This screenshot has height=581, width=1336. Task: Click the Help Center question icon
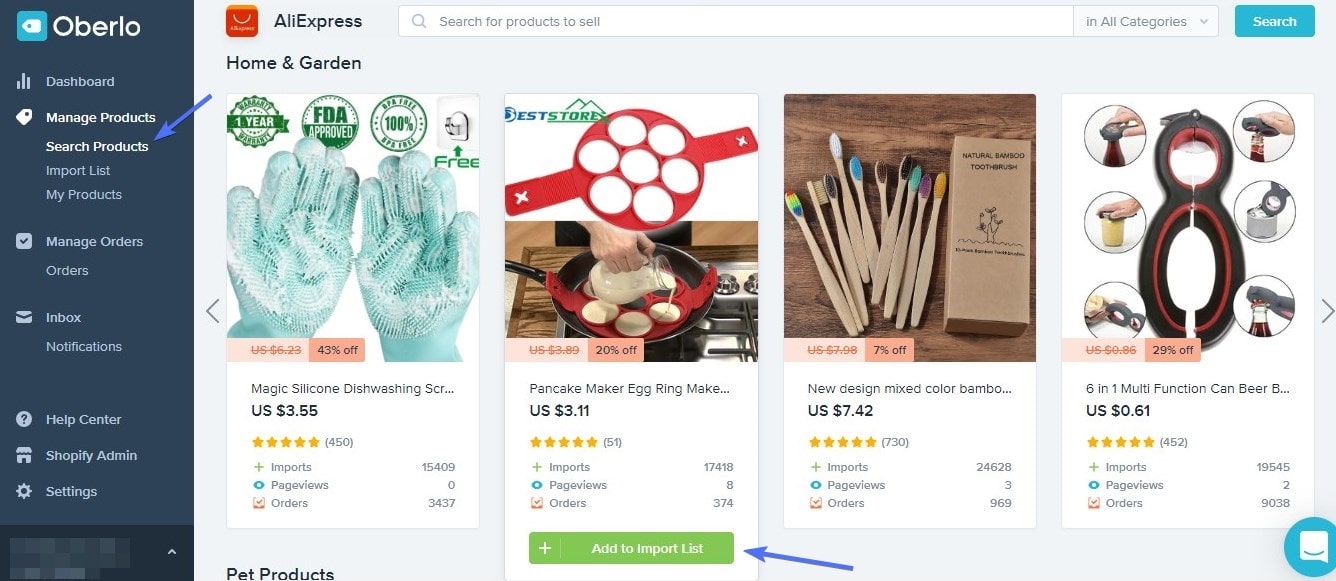click(x=24, y=419)
